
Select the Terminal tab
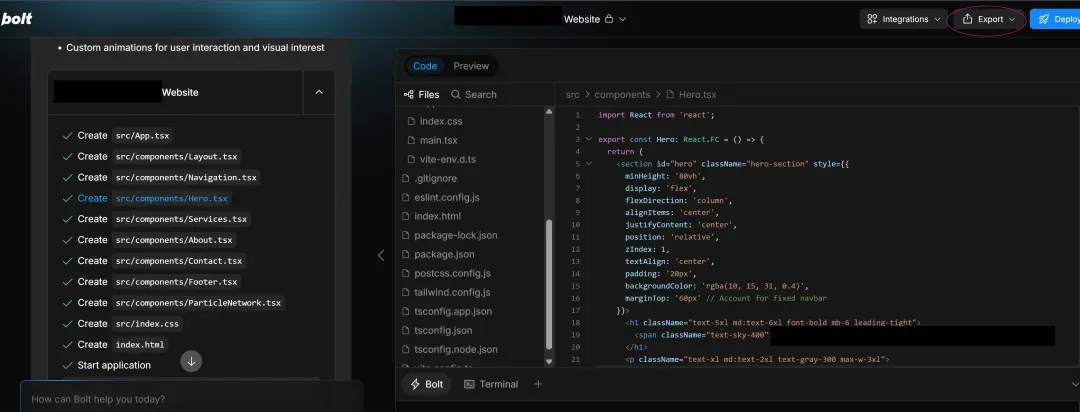coord(491,384)
